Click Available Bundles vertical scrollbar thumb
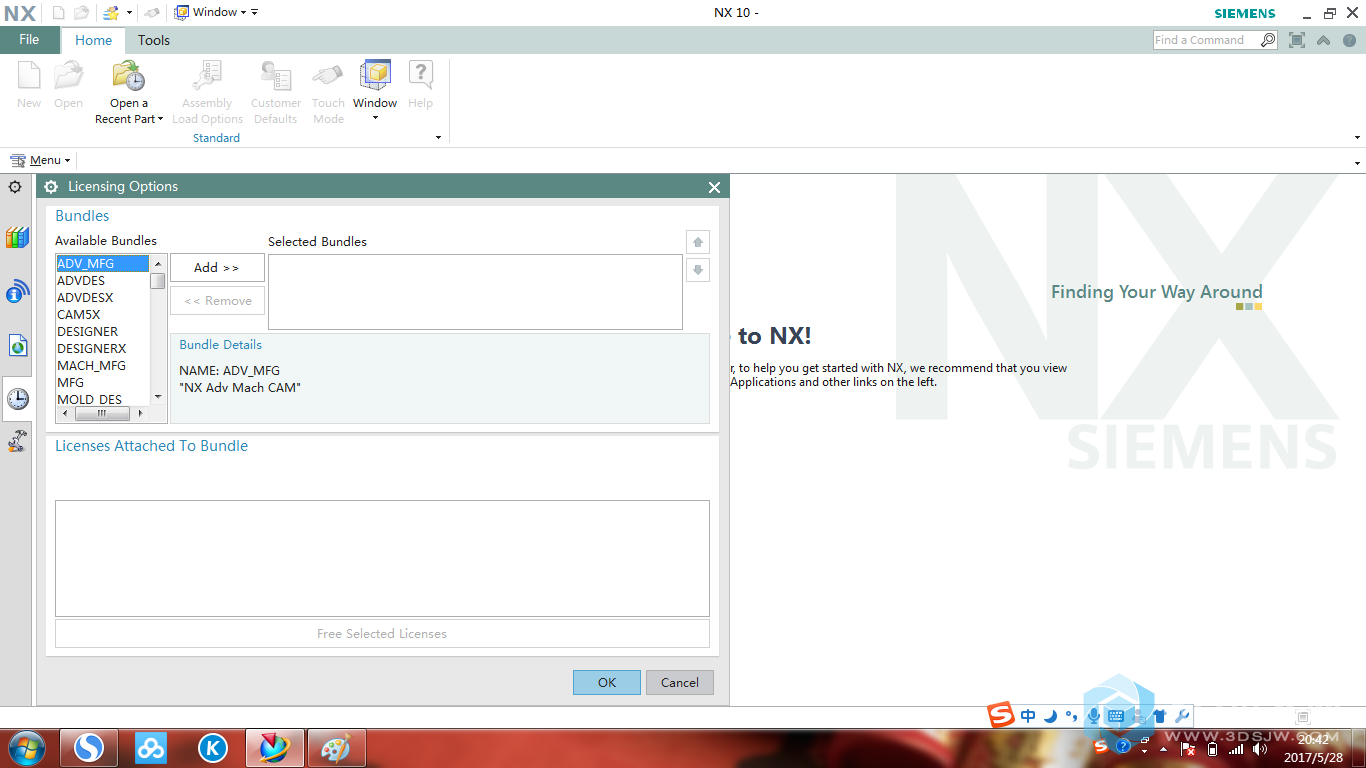The width and height of the screenshot is (1366, 768). click(x=158, y=280)
